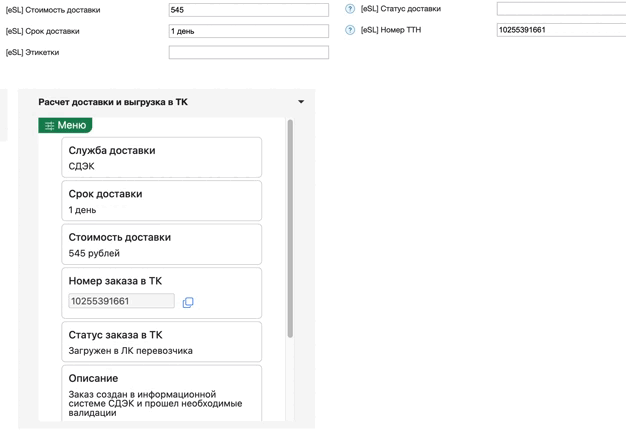The width and height of the screenshot is (626, 430).
Task: Select the Служба доставки card heading
Action: point(112,151)
